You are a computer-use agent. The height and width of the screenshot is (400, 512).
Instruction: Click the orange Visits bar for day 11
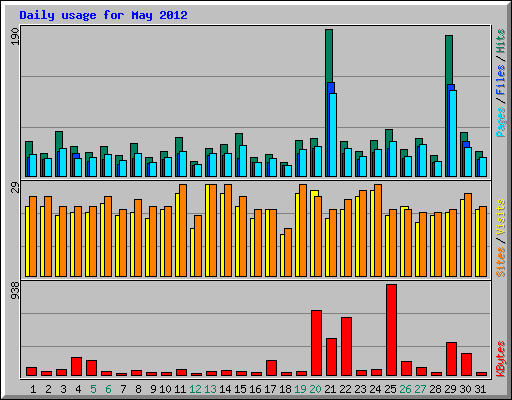(x=183, y=230)
